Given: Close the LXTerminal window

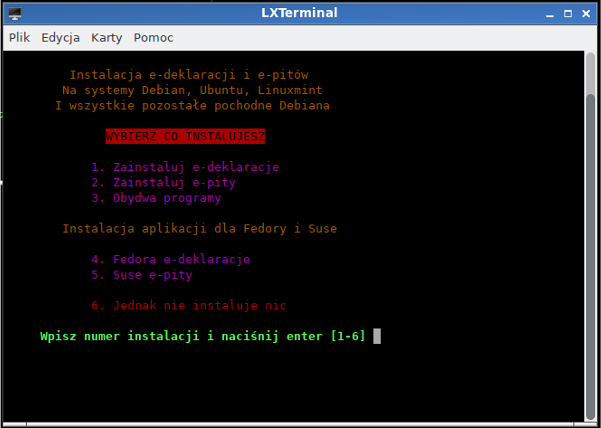Looking at the screenshot, I should click(x=586, y=14).
